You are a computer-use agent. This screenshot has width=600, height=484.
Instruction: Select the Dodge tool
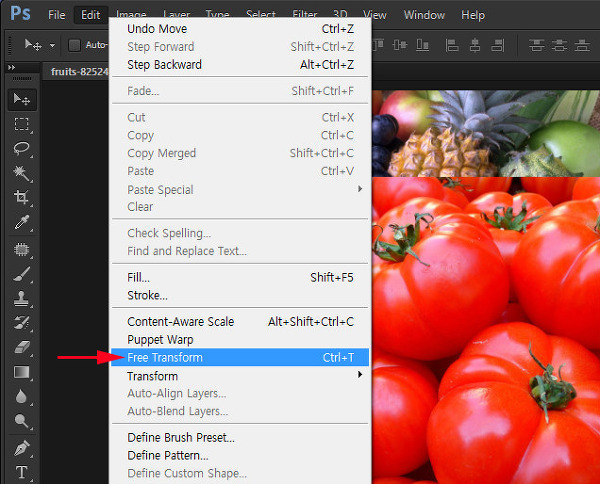(21, 421)
